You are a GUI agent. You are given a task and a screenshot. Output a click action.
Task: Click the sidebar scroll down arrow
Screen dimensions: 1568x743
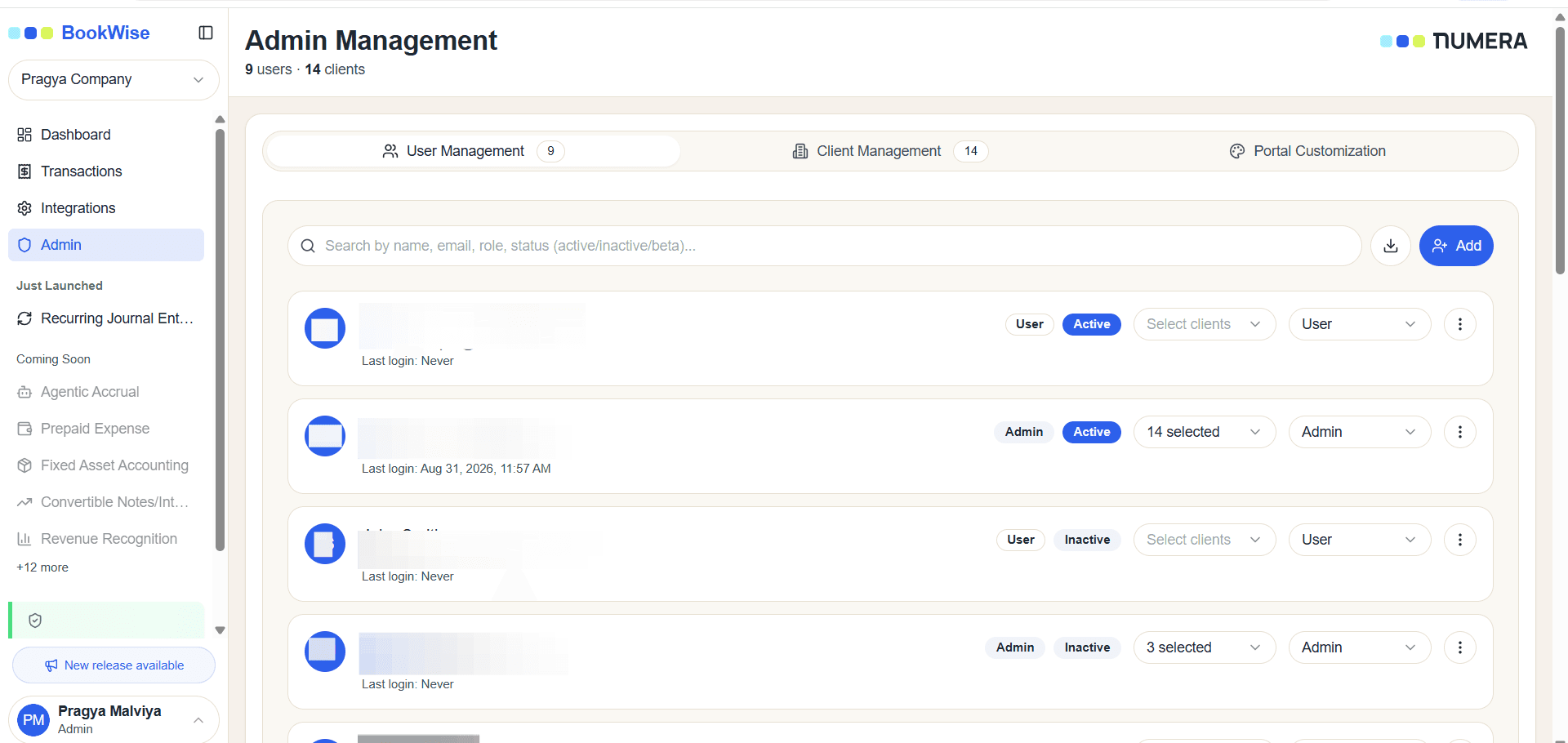click(x=220, y=630)
